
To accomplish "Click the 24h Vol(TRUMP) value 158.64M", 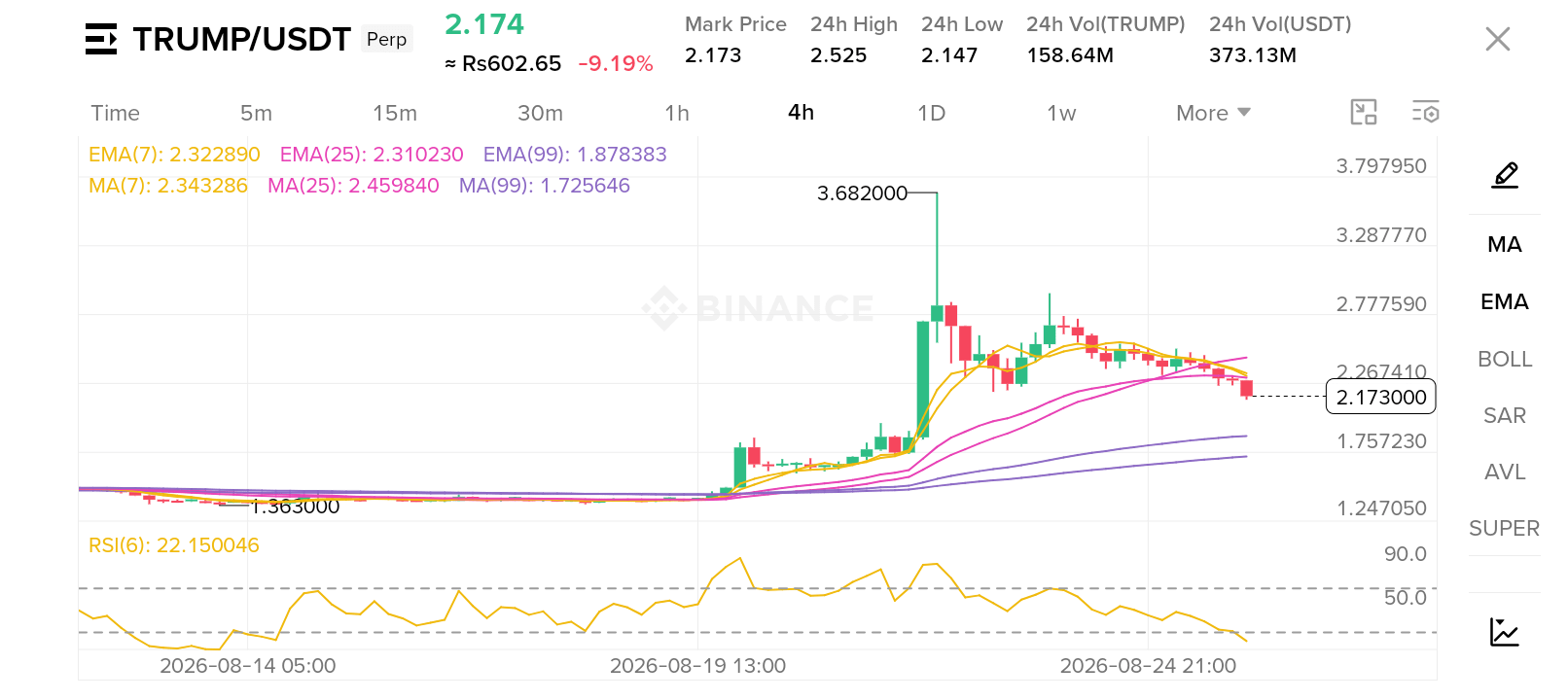I will [1070, 55].
